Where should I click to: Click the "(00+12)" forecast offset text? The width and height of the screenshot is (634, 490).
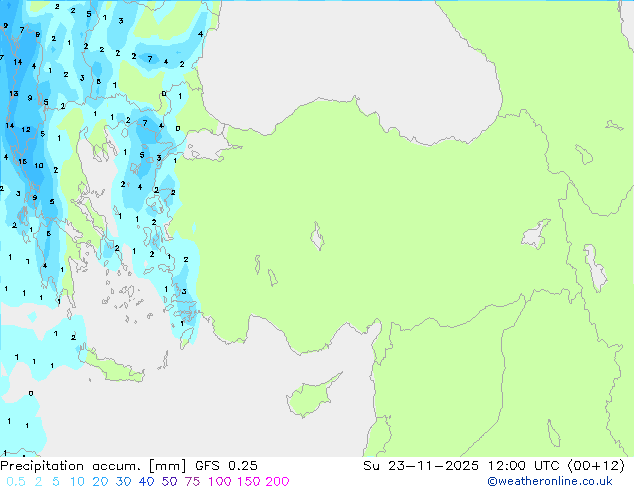point(596,466)
